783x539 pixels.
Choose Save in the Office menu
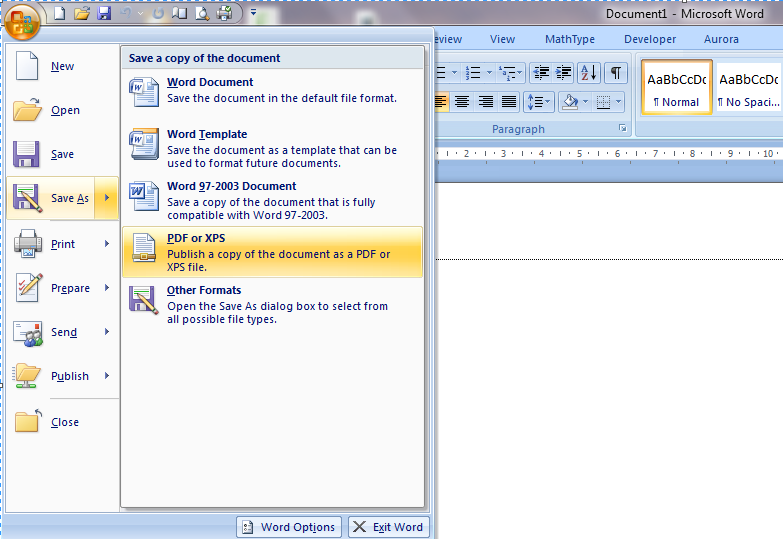click(x=63, y=154)
